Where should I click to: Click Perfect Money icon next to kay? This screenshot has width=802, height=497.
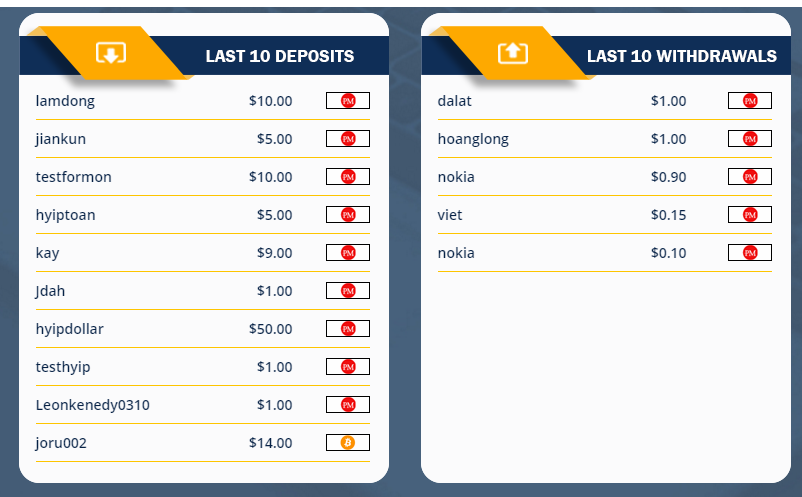click(x=348, y=253)
